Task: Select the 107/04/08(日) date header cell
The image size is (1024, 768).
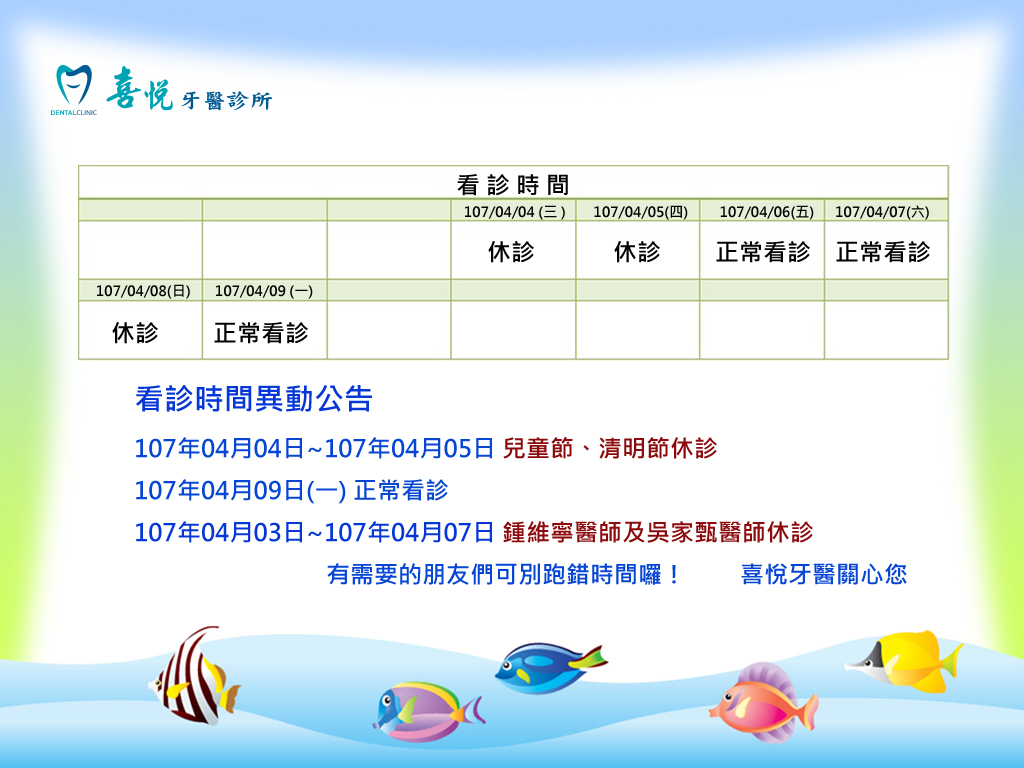Action: [x=140, y=291]
